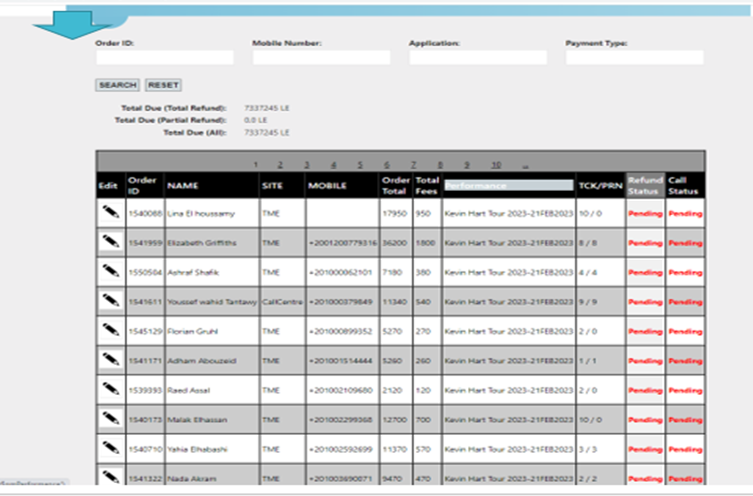Viewport: 753px width, 496px height.
Task: Edit order 1540088 pencil icon
Action: (111, 212)
